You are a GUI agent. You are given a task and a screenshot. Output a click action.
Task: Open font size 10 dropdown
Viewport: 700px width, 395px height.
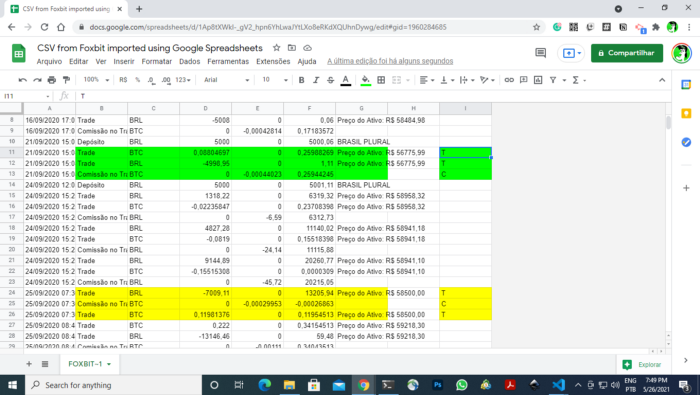coord(275,80)
